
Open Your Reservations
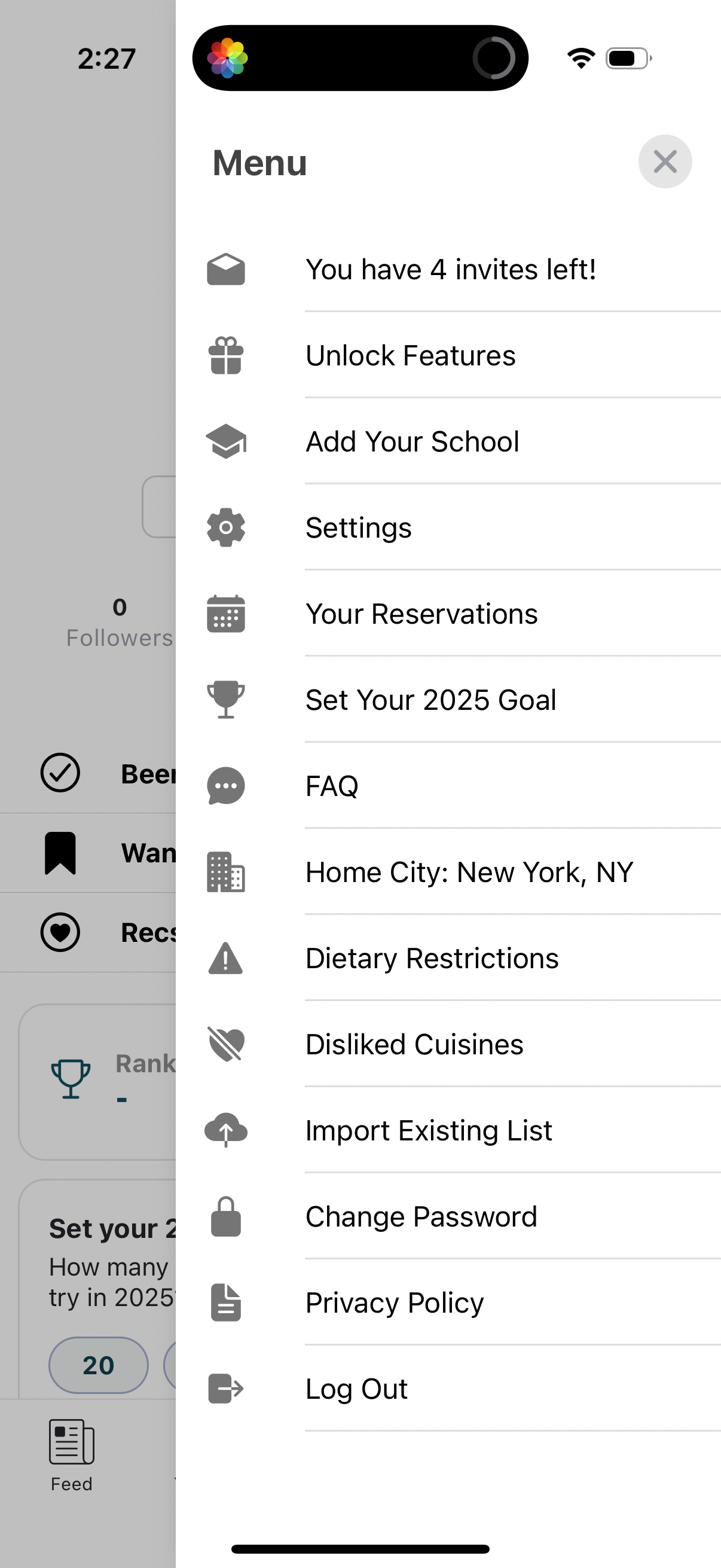tap(421, 614)
